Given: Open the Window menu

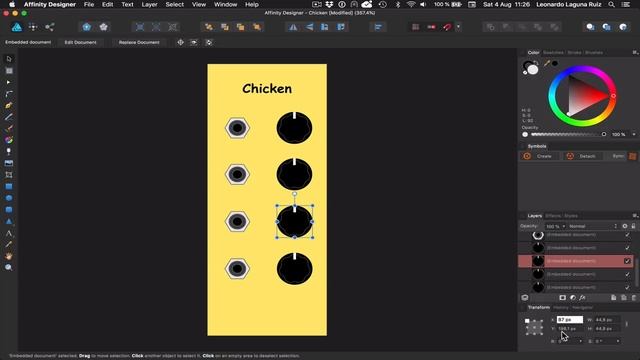Looking at the screenshot, I should pyautogui.click(x=225, y=4).
